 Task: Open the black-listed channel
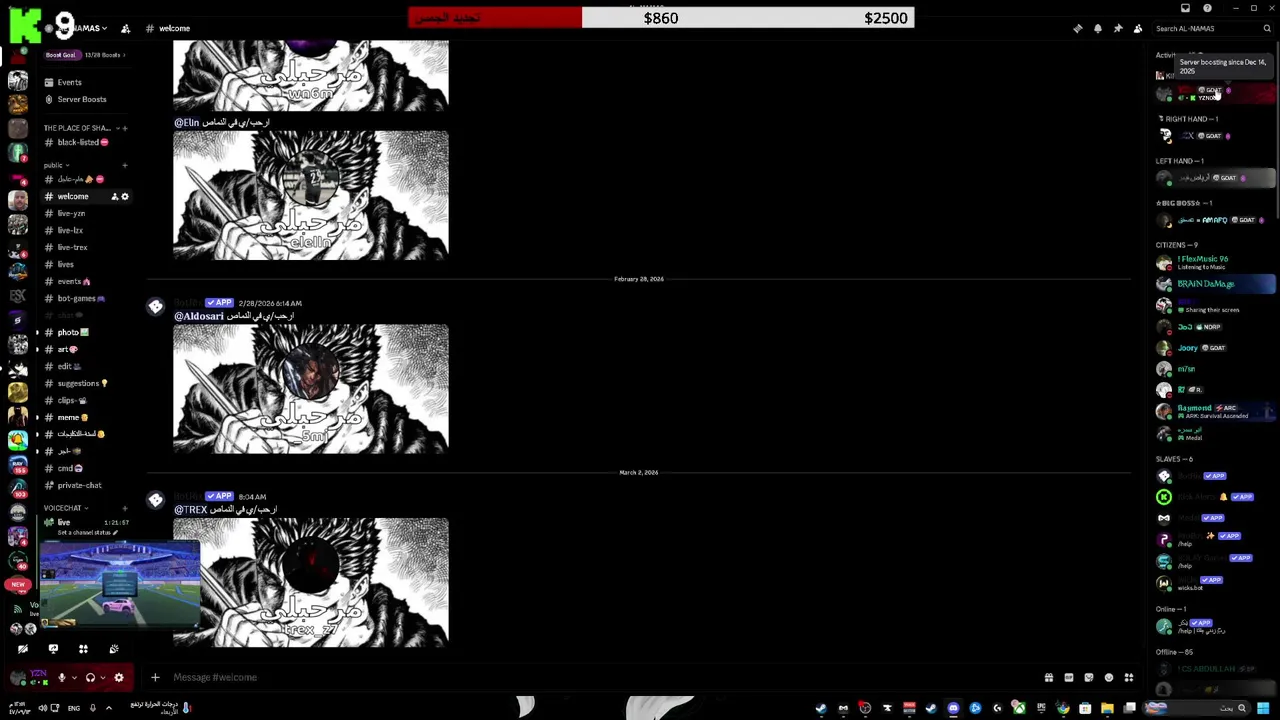pos(85,142)
